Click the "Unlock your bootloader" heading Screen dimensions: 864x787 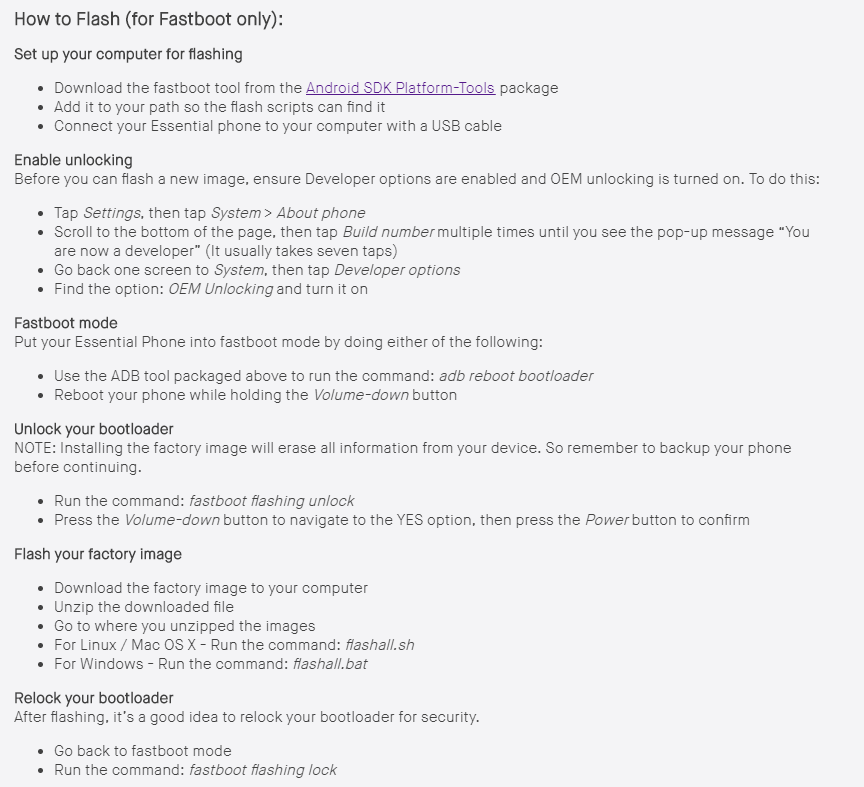(x=94, y=429)
